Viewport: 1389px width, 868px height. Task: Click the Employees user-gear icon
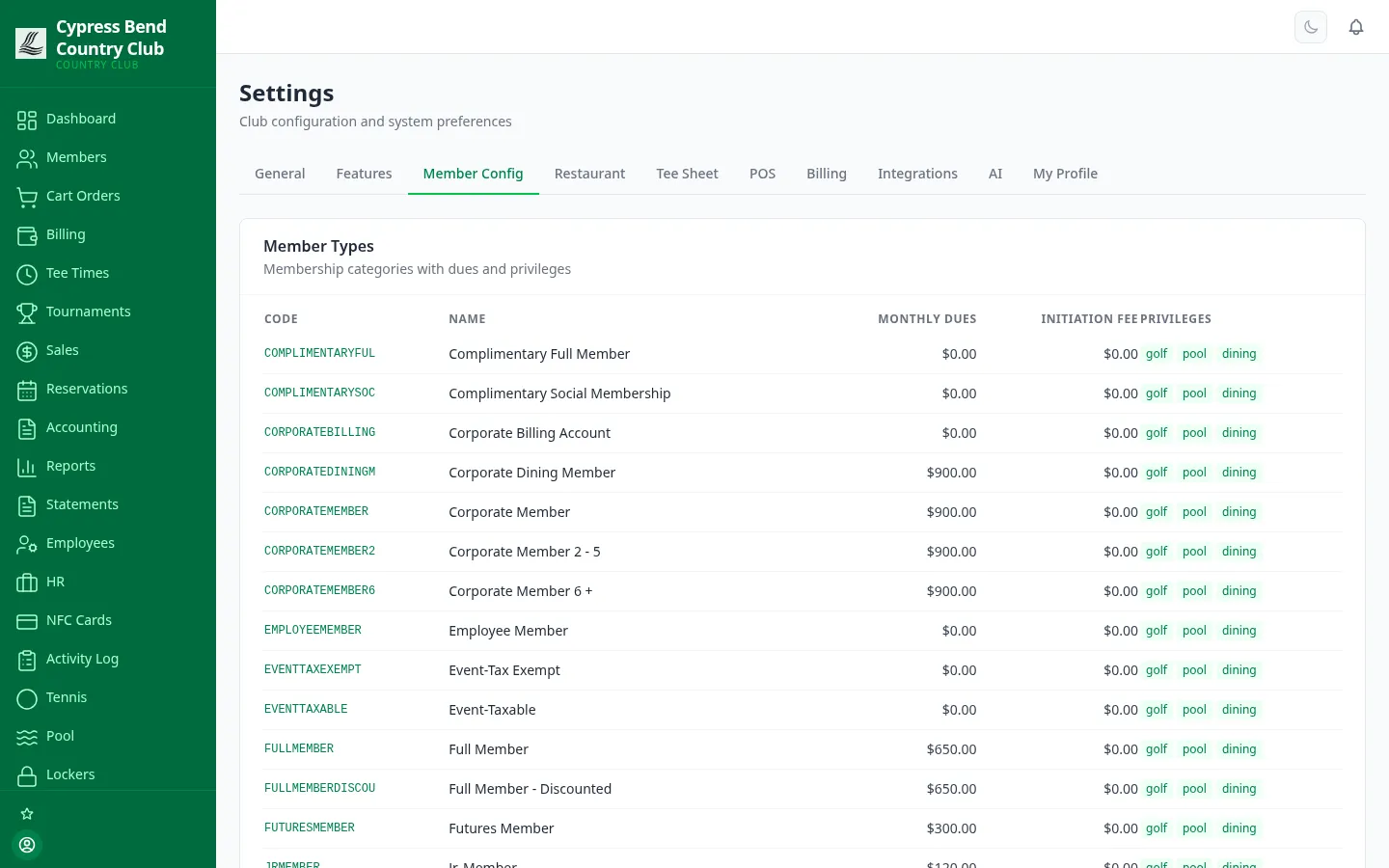point(27,544)
